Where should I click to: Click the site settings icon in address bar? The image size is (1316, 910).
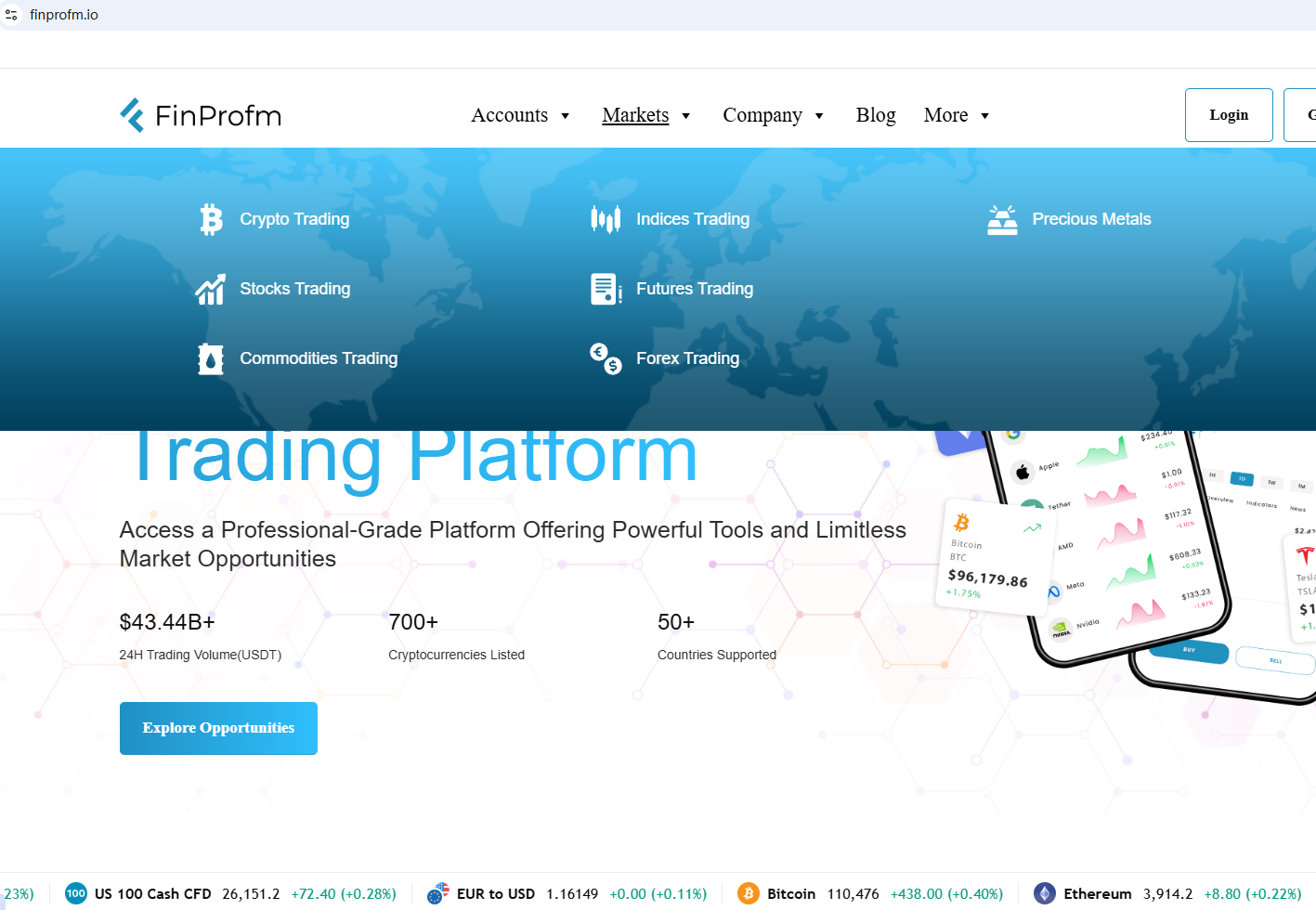(x=11, y=15)
